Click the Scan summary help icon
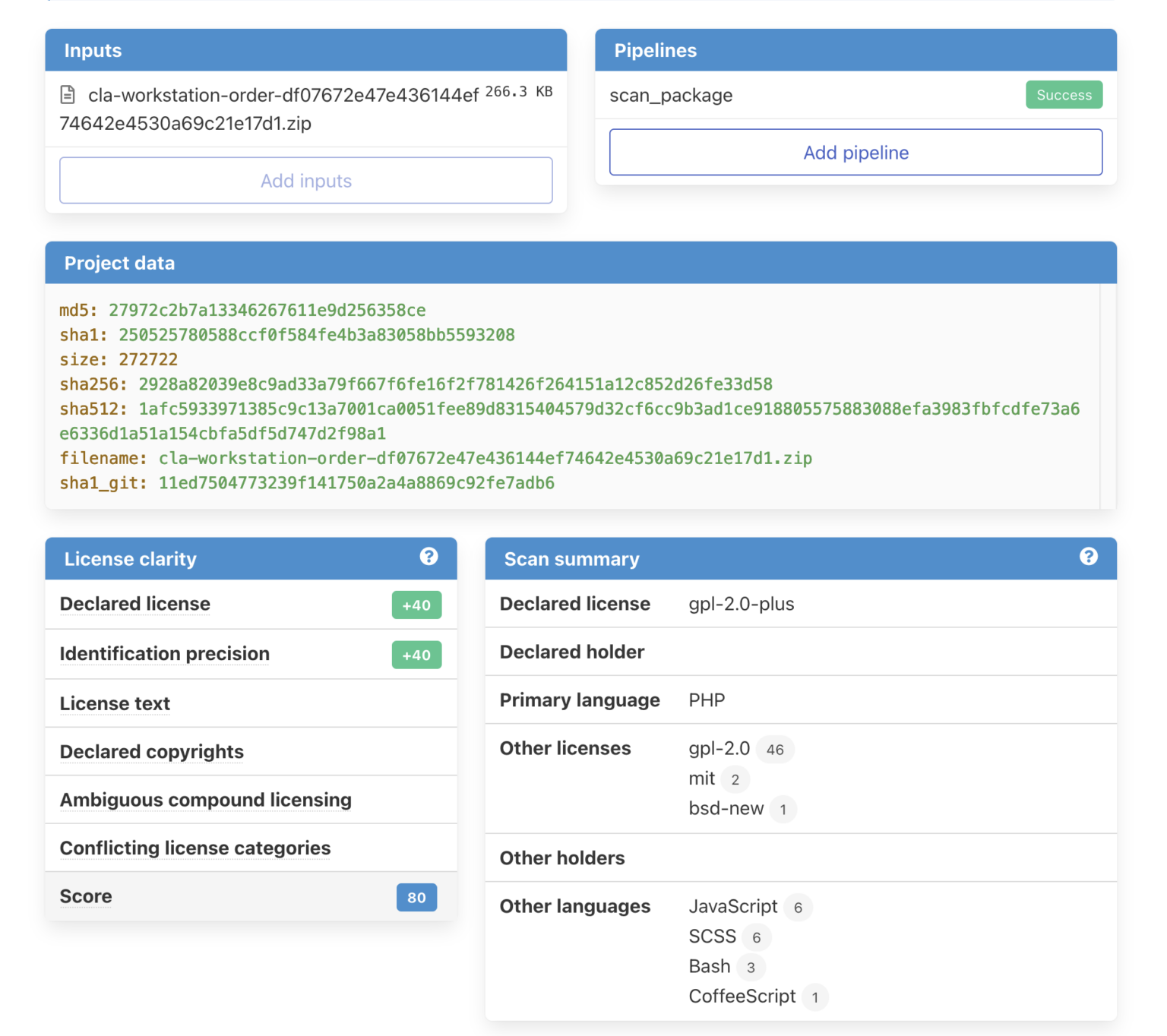Screen dimensions: 1167x1036 (1088, 557)
